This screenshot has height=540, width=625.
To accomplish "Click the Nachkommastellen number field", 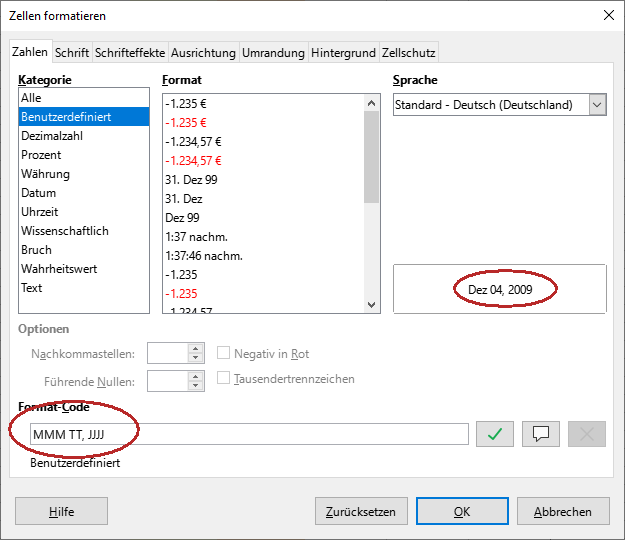I will pos(167,353).
